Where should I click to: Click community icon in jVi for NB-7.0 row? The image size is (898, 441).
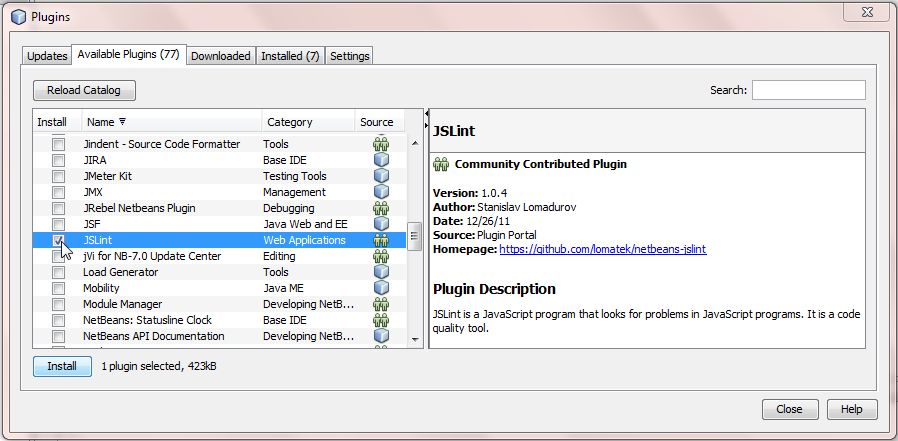coord(381,256)
